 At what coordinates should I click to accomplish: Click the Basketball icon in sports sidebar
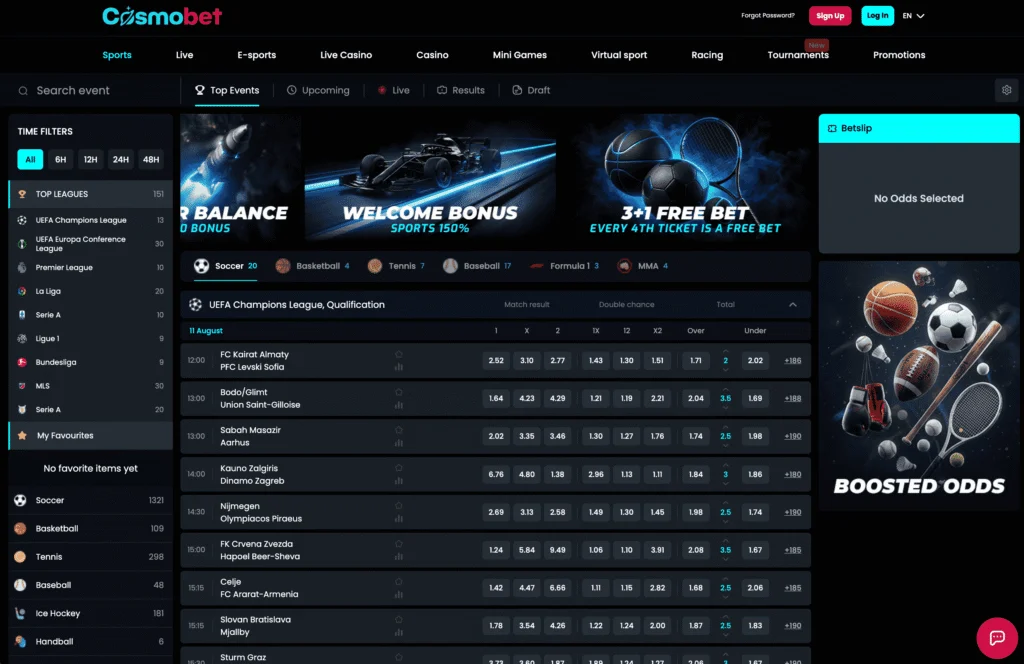(x=20, y=528)
